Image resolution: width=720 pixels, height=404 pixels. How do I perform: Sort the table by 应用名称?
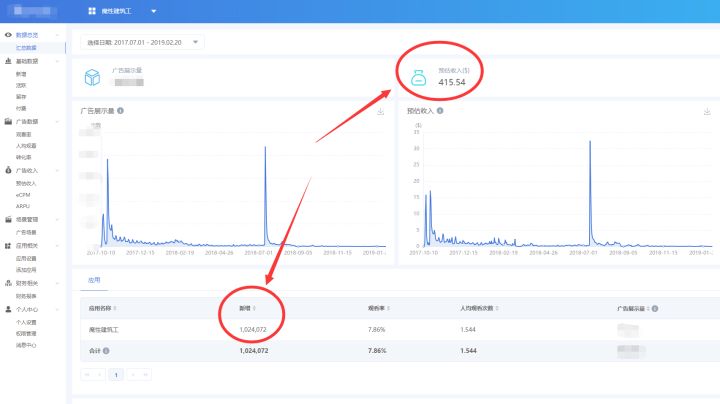[x=115, y=309]
